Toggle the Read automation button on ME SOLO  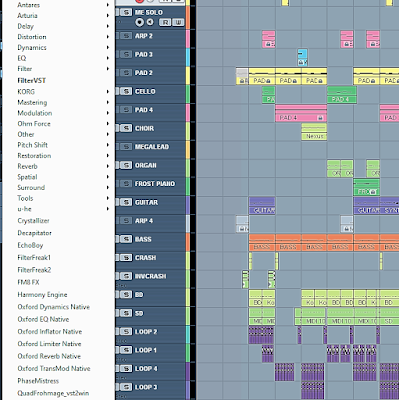[165, 22]
